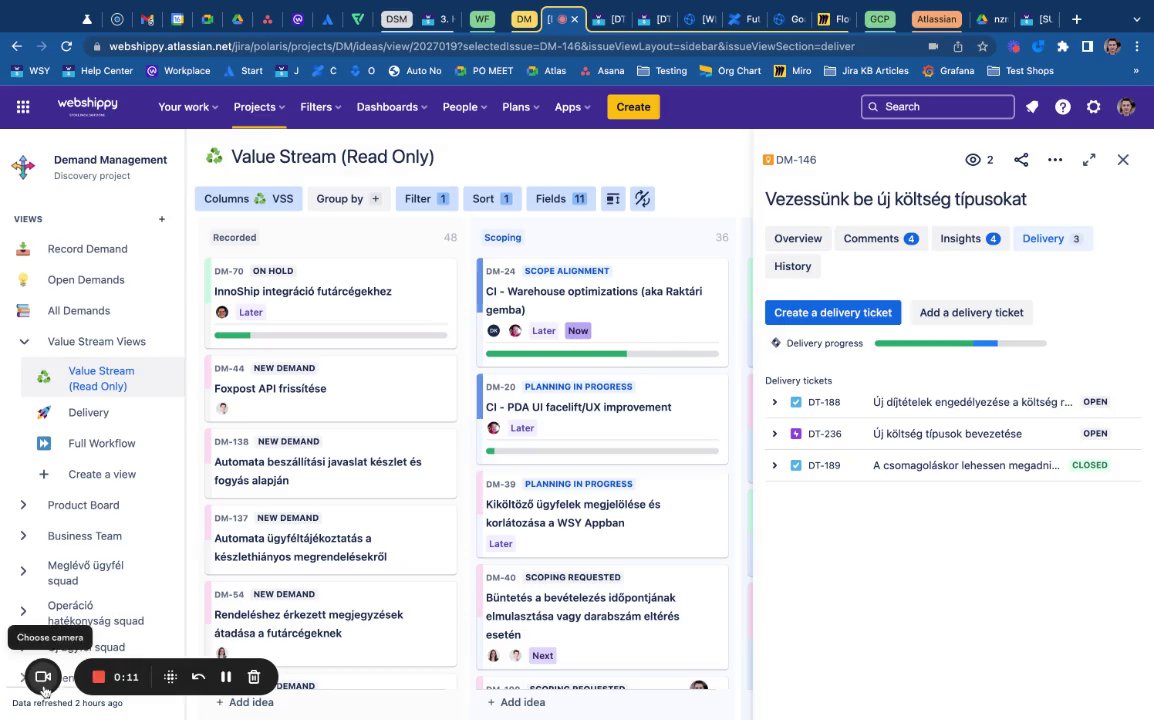Open the Sort button with 1 applied

[492, 199]
